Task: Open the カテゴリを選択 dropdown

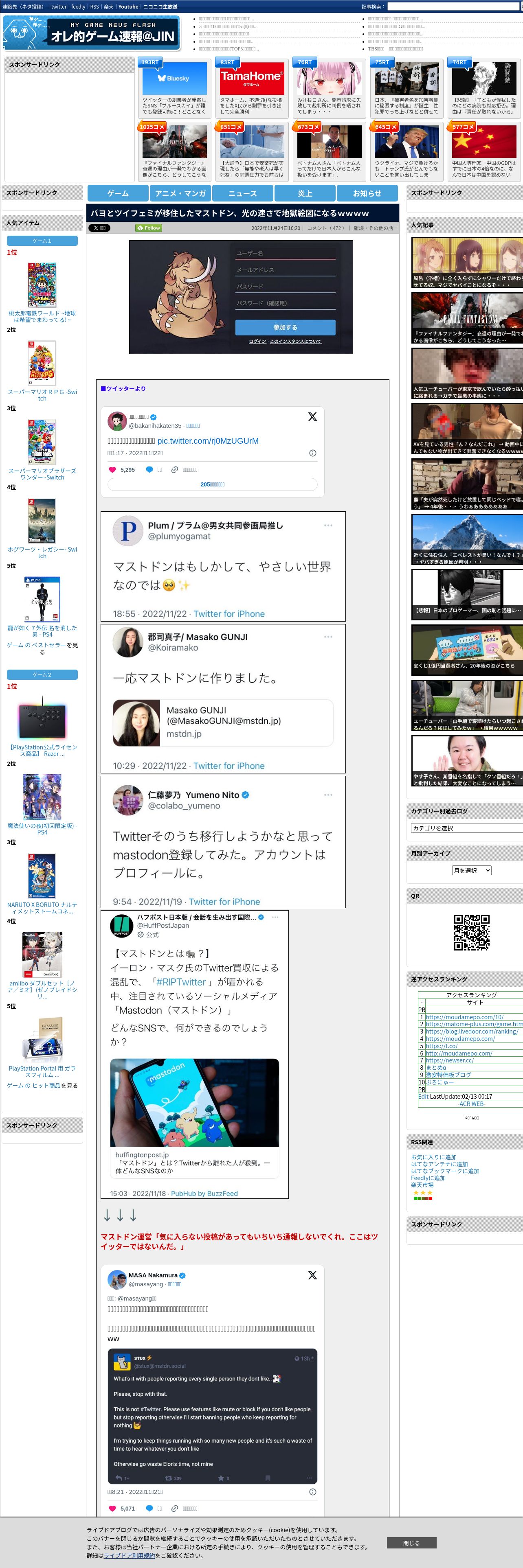Action: (467, 828)
